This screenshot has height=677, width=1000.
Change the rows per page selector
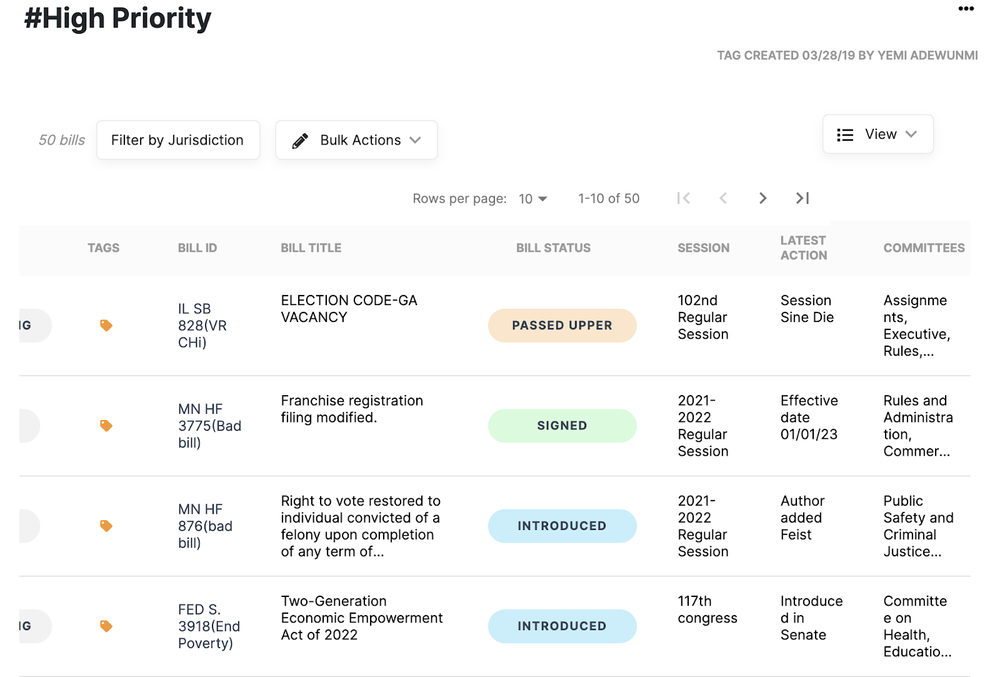tap(533, 199)
